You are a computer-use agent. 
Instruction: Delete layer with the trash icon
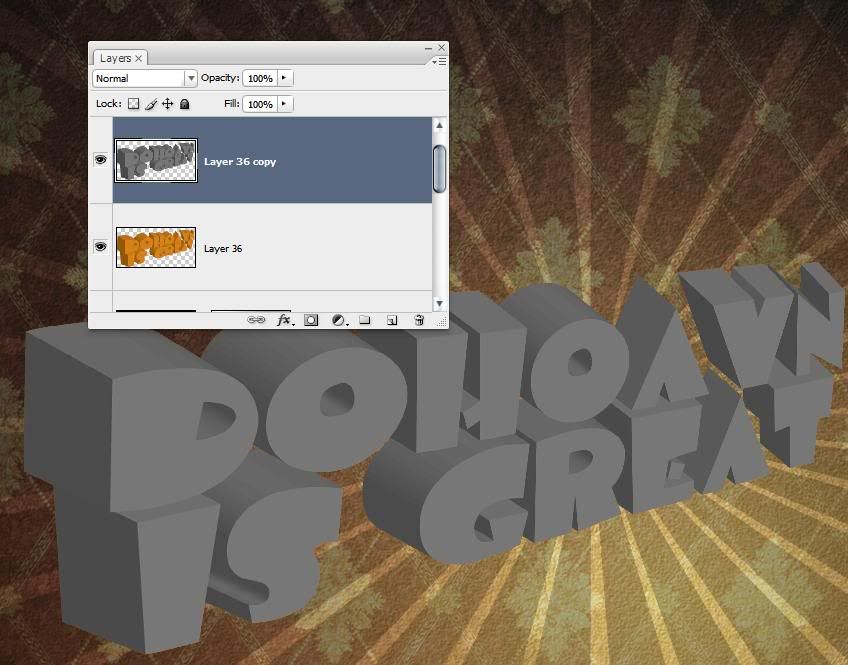[x=419, y=320]
